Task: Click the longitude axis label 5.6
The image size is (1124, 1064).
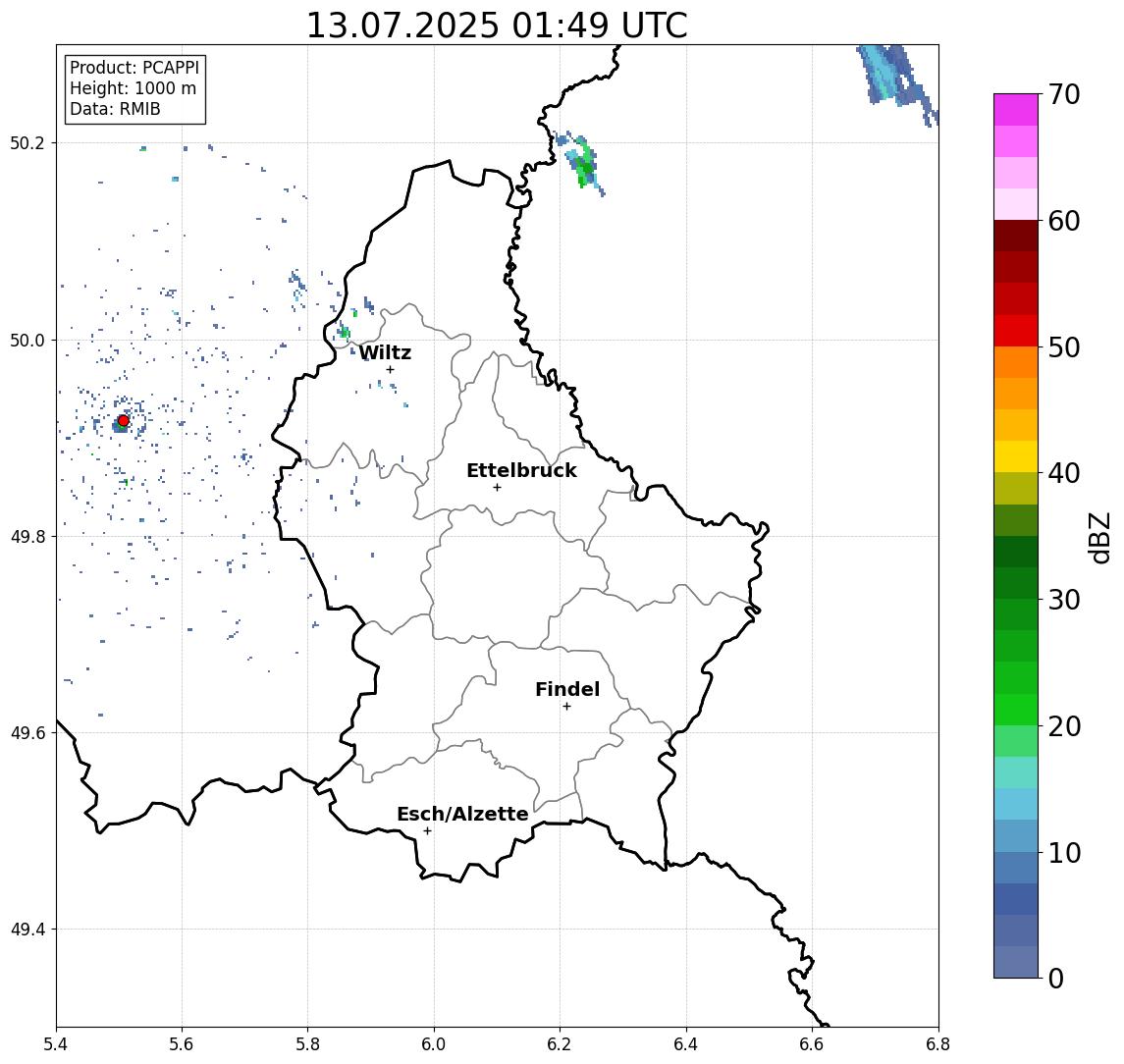Action: point(182,1044)
